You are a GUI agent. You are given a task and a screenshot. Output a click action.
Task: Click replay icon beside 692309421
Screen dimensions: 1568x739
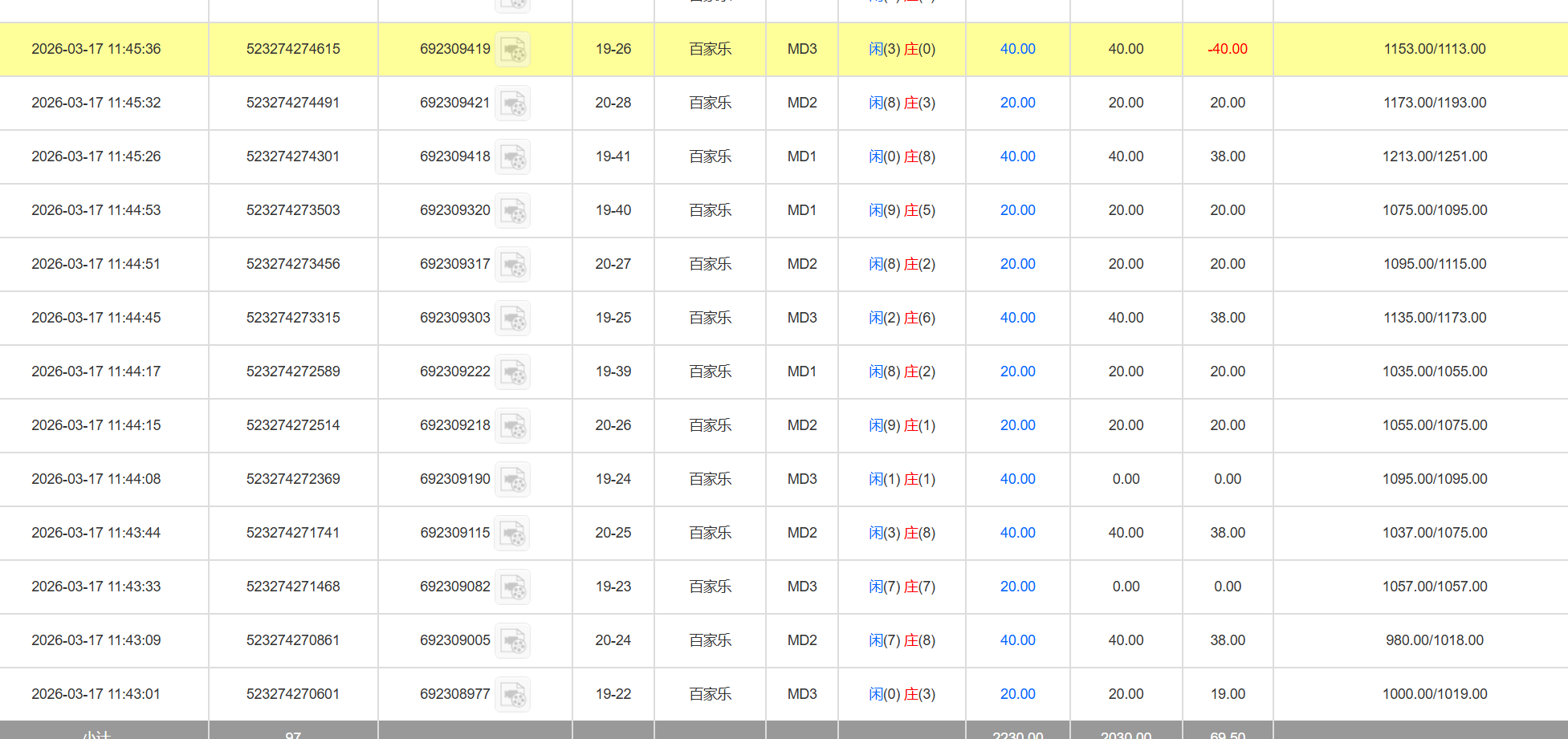point(512,104)
